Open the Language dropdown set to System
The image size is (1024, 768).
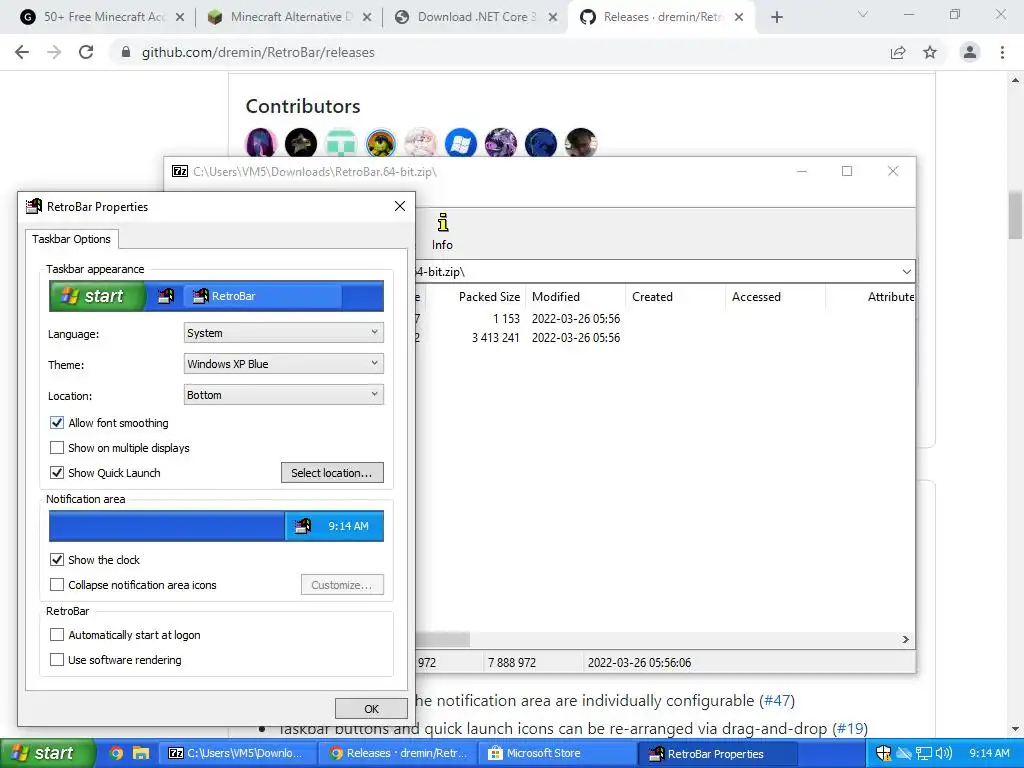pos(283,333)
